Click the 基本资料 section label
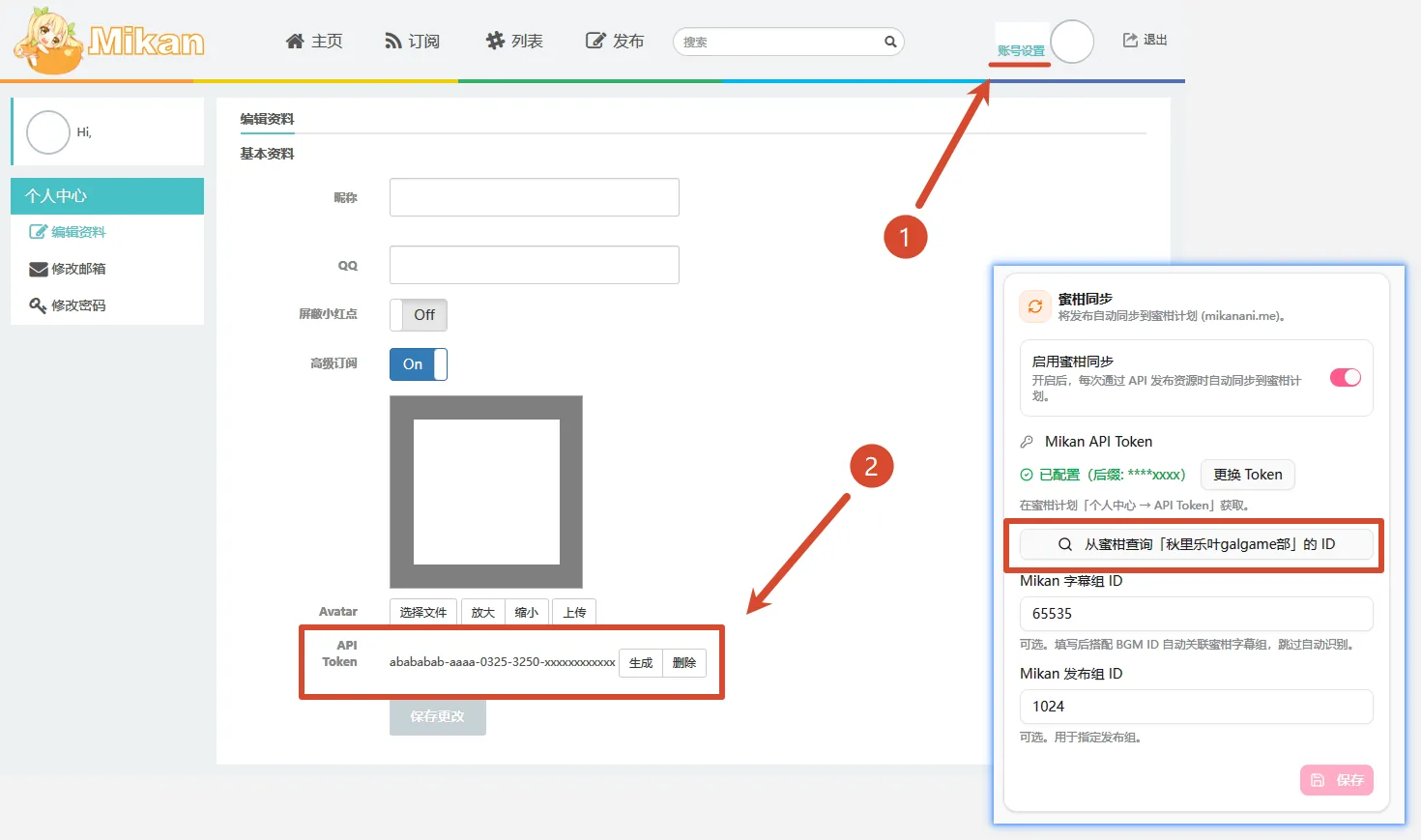This screenshot has height=840, width=1421. (x=267, y=154)
